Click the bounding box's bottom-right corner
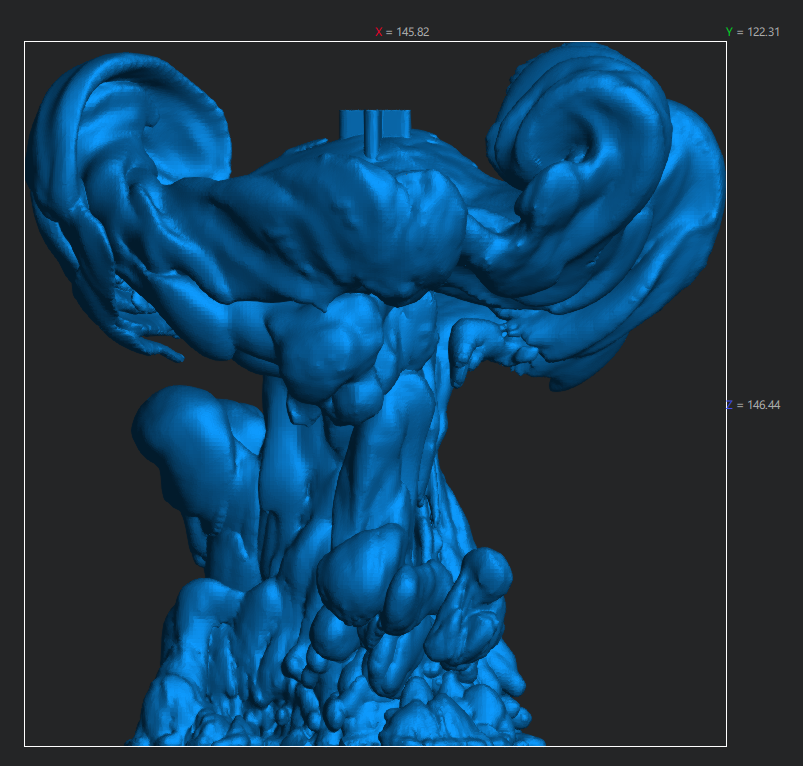Image resolution: width=803 pixels, height=766 pixels. pyautogui.click(x=725, y=745)
